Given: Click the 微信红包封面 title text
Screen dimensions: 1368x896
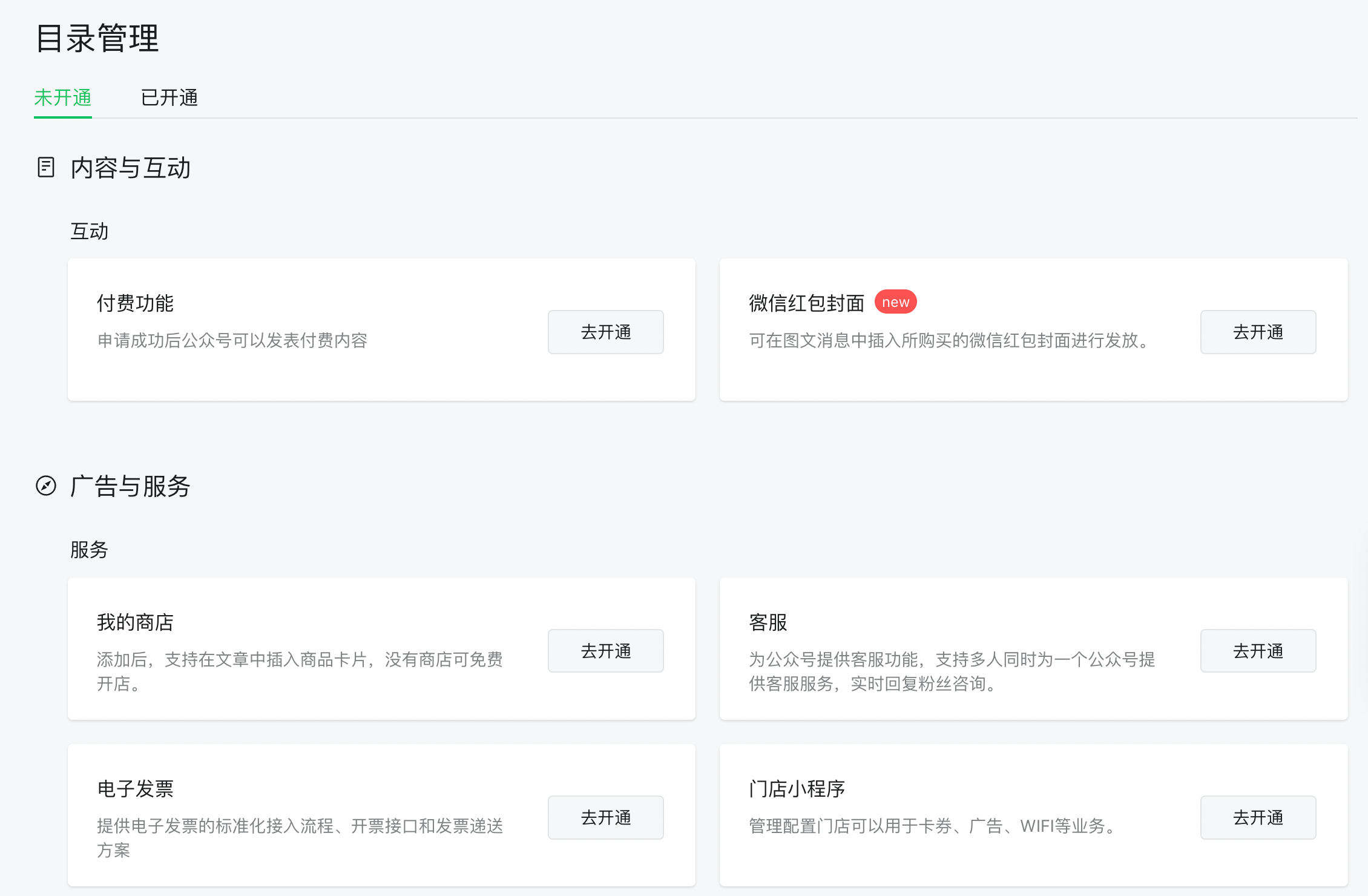Looking at the screenshot, I should [806, 303].
